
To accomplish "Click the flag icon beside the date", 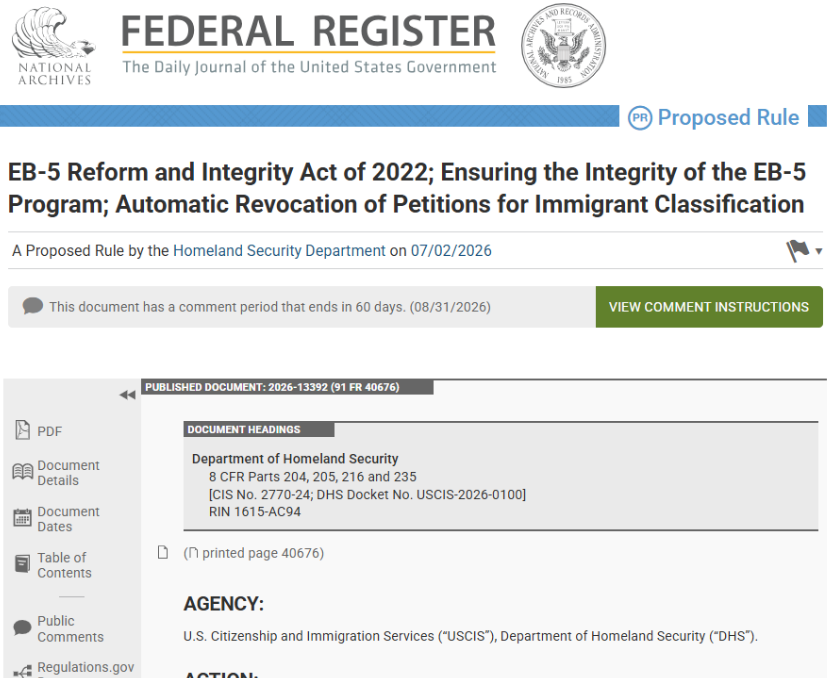I will click(x=797, y=251).
